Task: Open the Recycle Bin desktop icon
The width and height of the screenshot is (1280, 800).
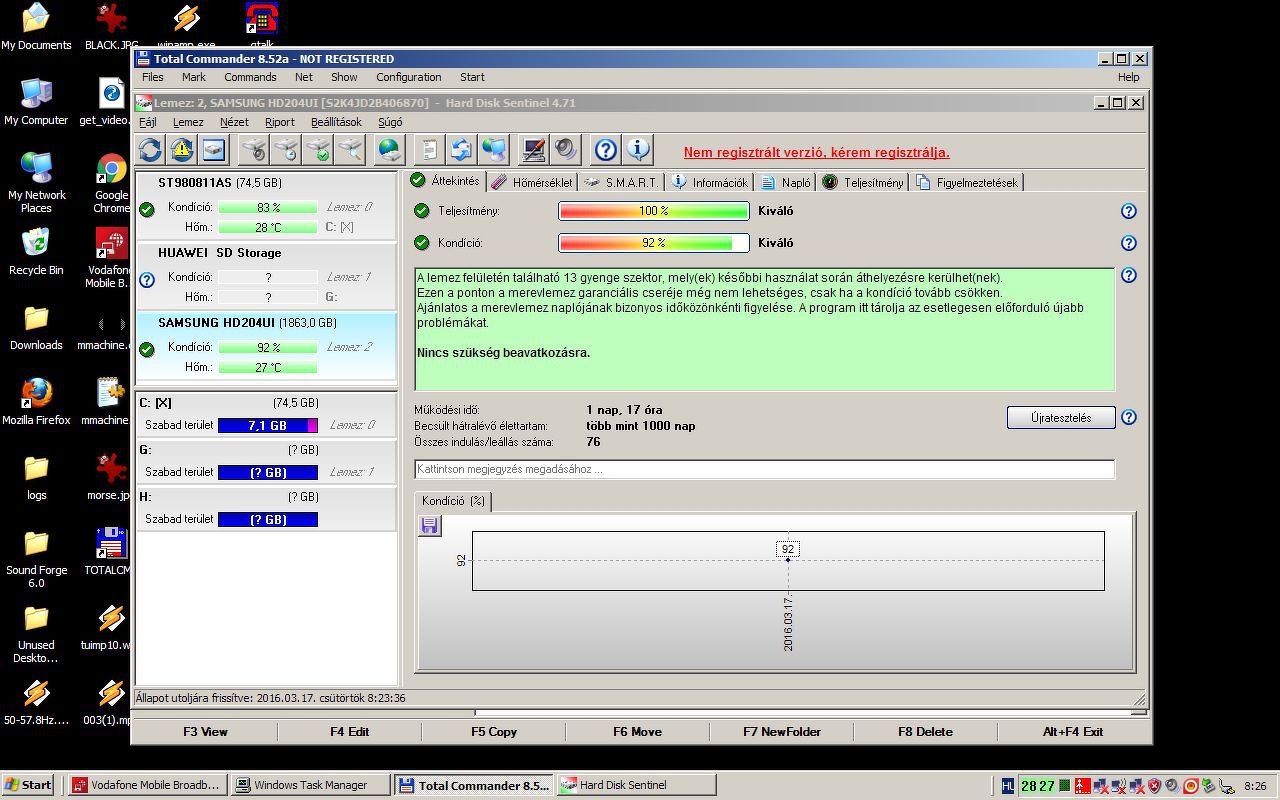Action: point(36,252)
